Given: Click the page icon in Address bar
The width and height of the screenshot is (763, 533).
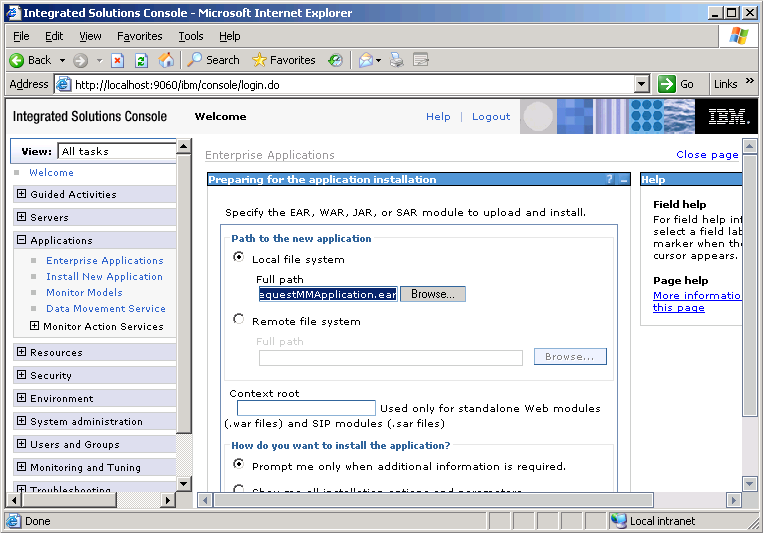Looking at the screenshot, I should click(x=63, y=84).
